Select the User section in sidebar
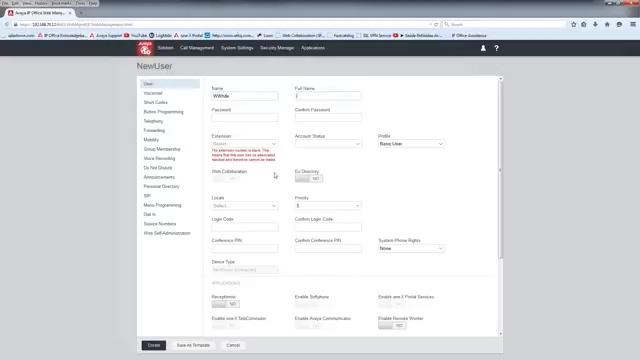The height and width of the screenshot is (360, 640). (170, 84)
